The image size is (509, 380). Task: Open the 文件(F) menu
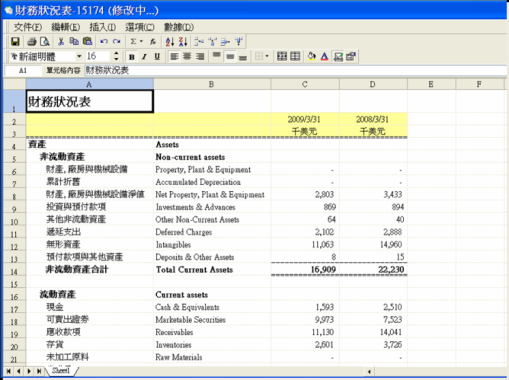click(x=28, y=27)
